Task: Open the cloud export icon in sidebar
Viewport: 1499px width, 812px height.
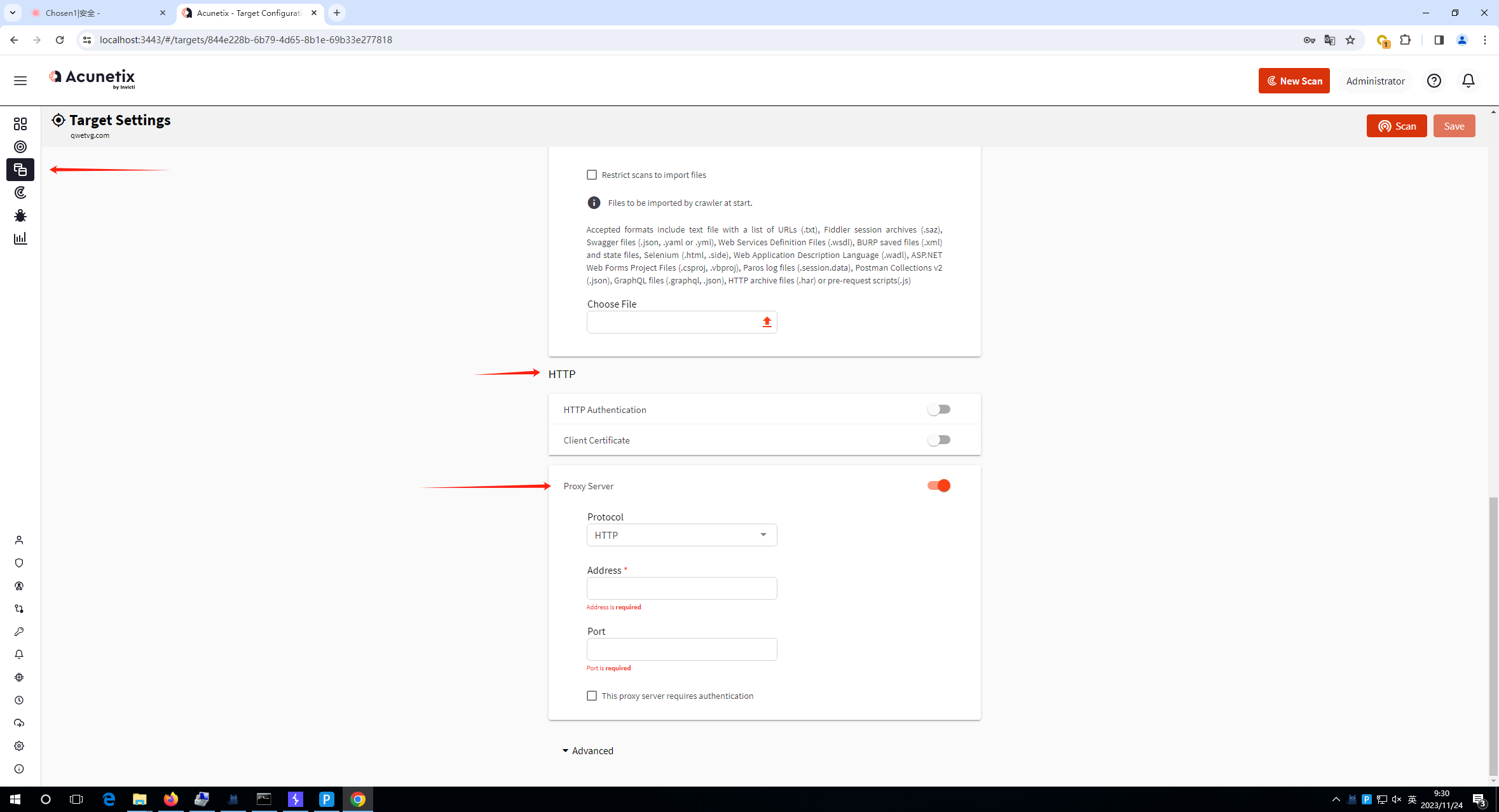Action: pos(19,723)
